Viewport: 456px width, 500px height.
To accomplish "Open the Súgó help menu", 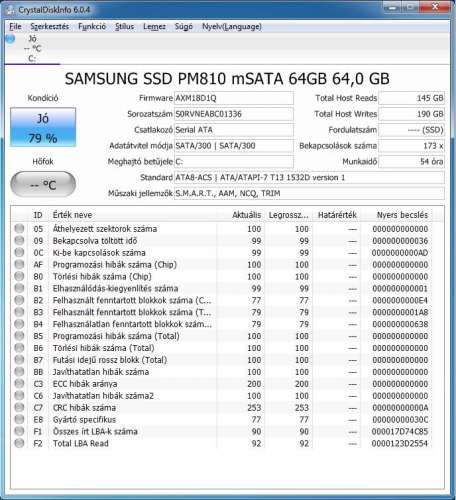I will click(x=184, y=26).
